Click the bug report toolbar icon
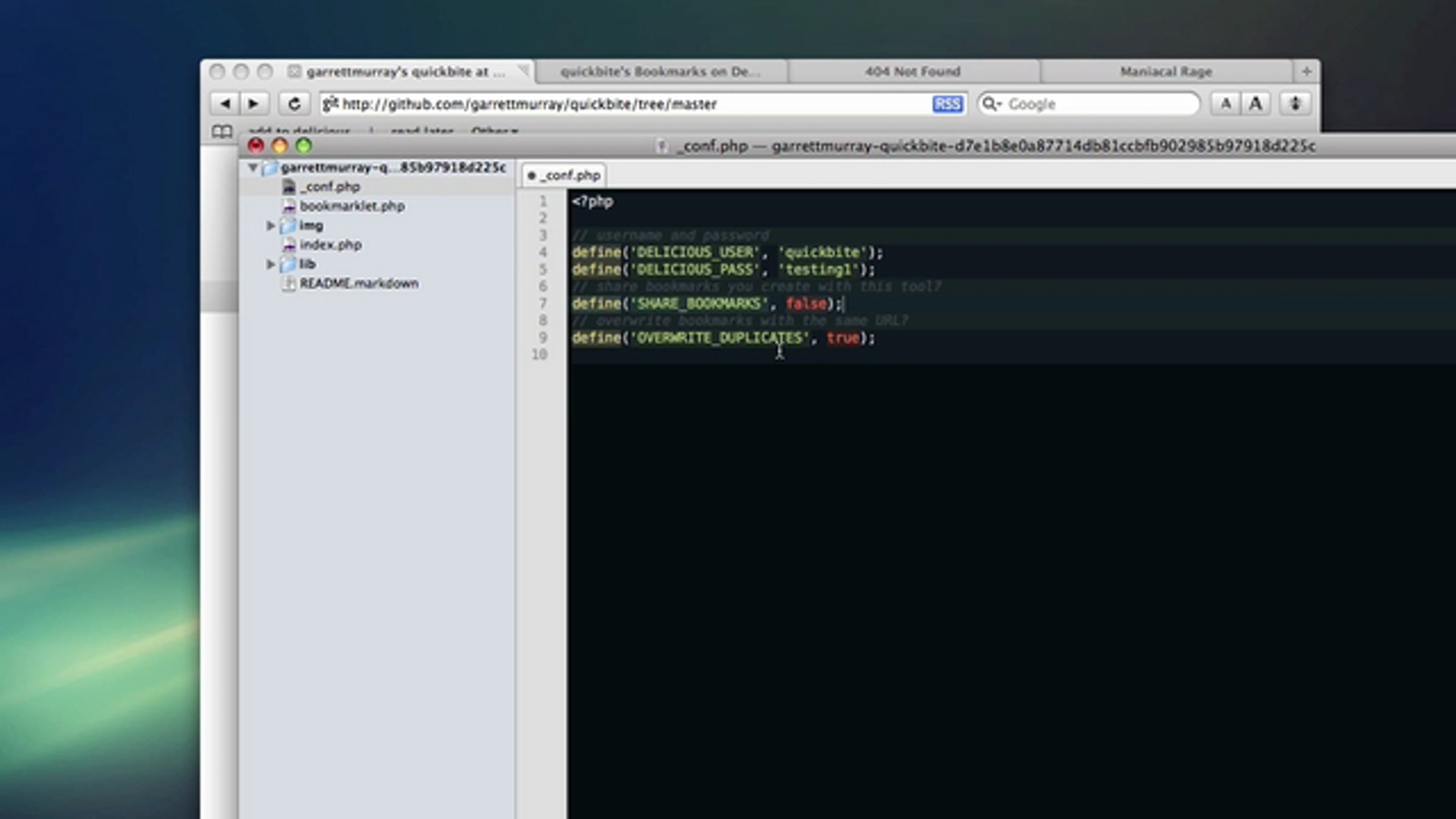 coord(1295,104)
